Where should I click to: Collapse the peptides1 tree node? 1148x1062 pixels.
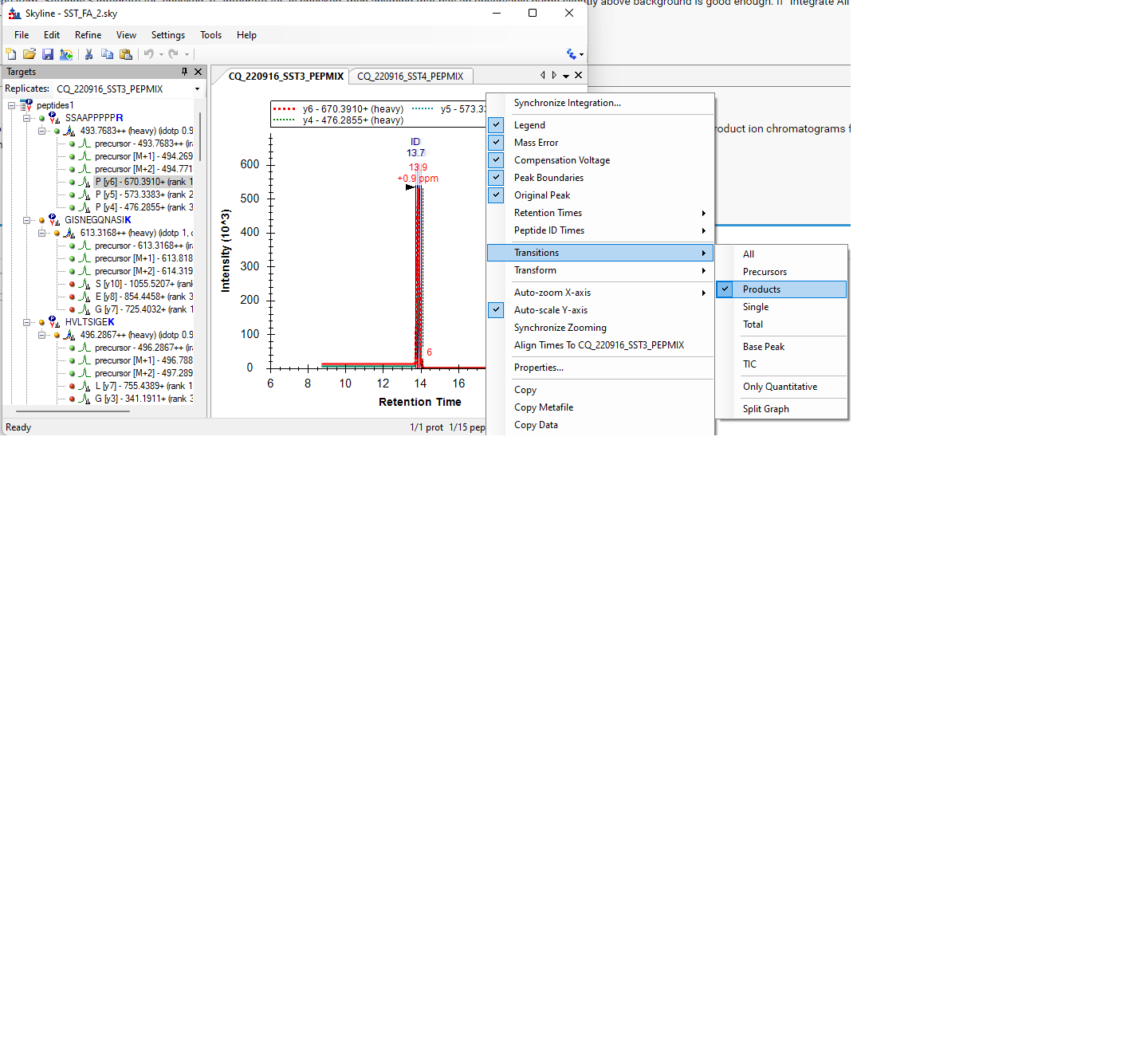pos(11,105)
